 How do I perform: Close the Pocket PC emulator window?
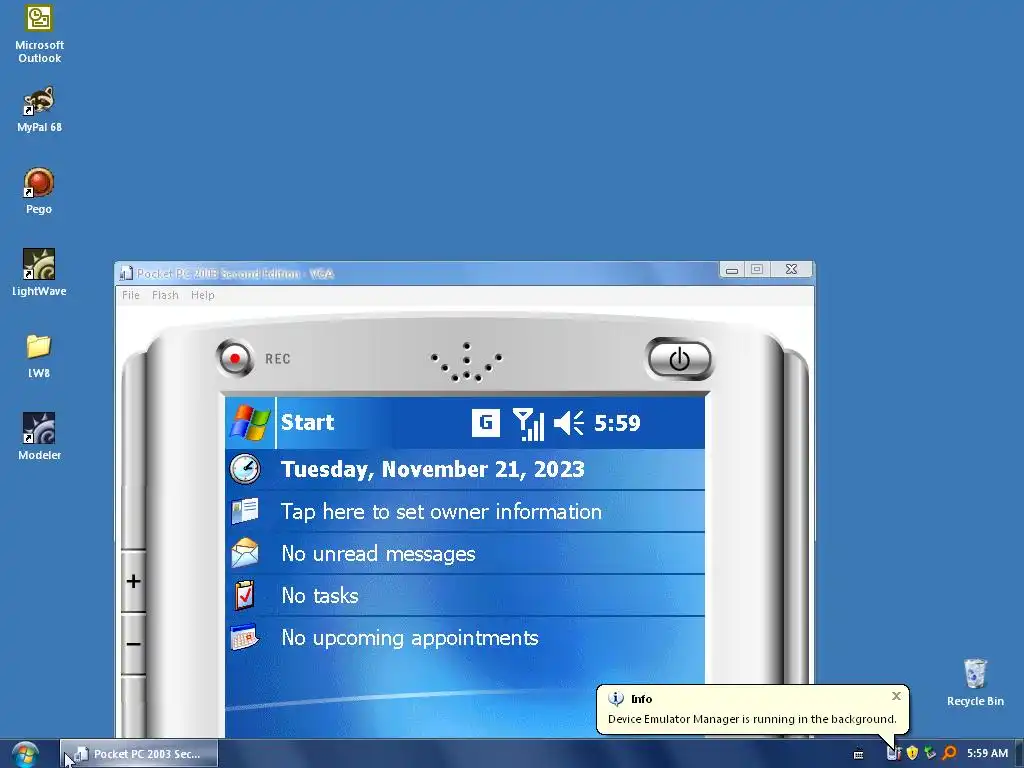(x=792, y=270)
